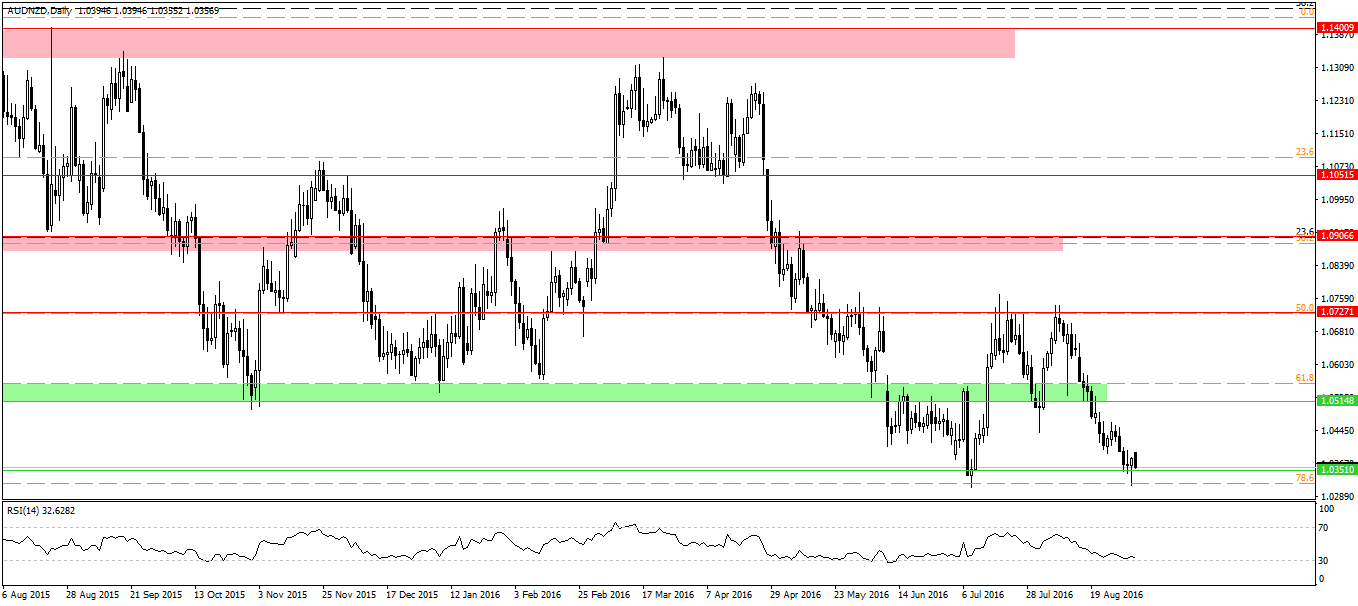The height and width of the screenshot is (606, 1358).
Task: Click the 6 Aug 2015 date label
Action: (27, 594)
